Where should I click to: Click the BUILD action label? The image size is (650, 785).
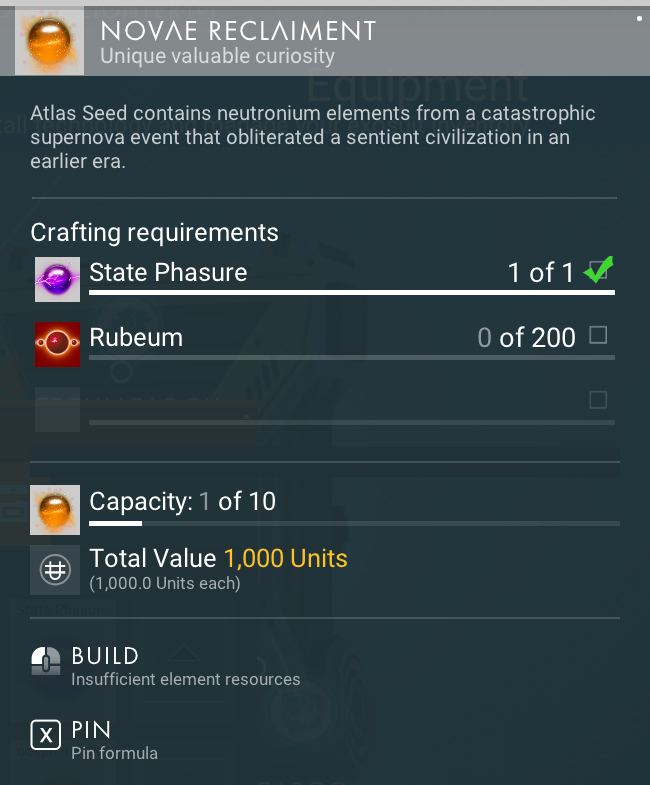pyautogui.click(x=105, y=656)
